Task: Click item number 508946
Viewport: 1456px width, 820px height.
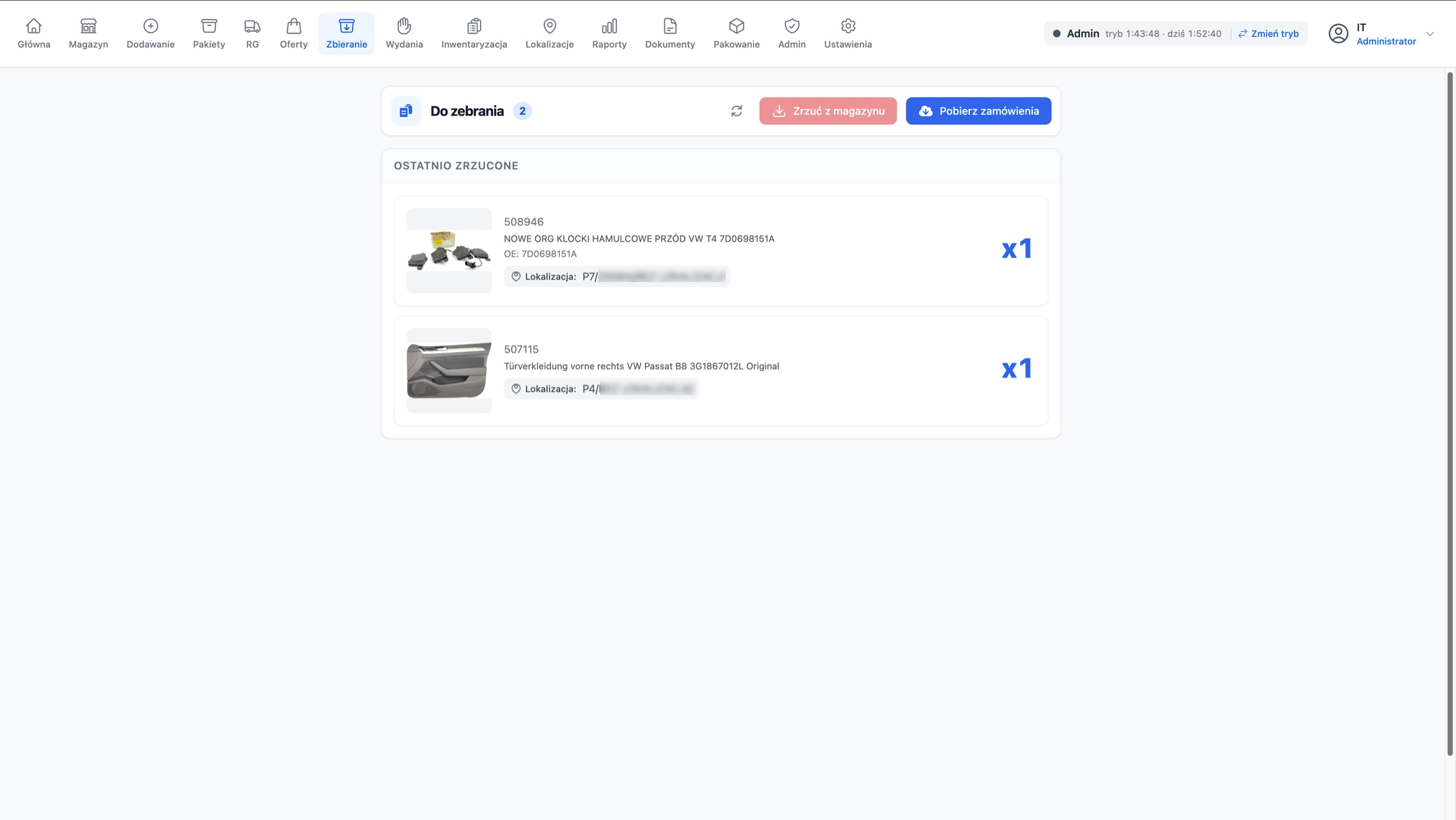Action: pos(523,222)
